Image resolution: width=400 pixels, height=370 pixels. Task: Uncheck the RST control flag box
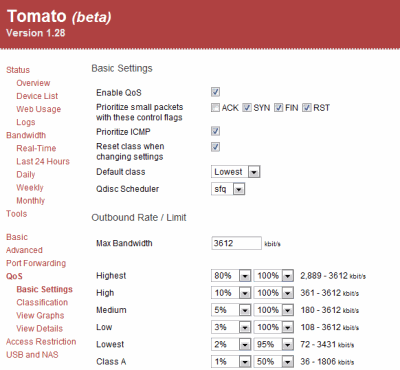(x=307, y=108)
